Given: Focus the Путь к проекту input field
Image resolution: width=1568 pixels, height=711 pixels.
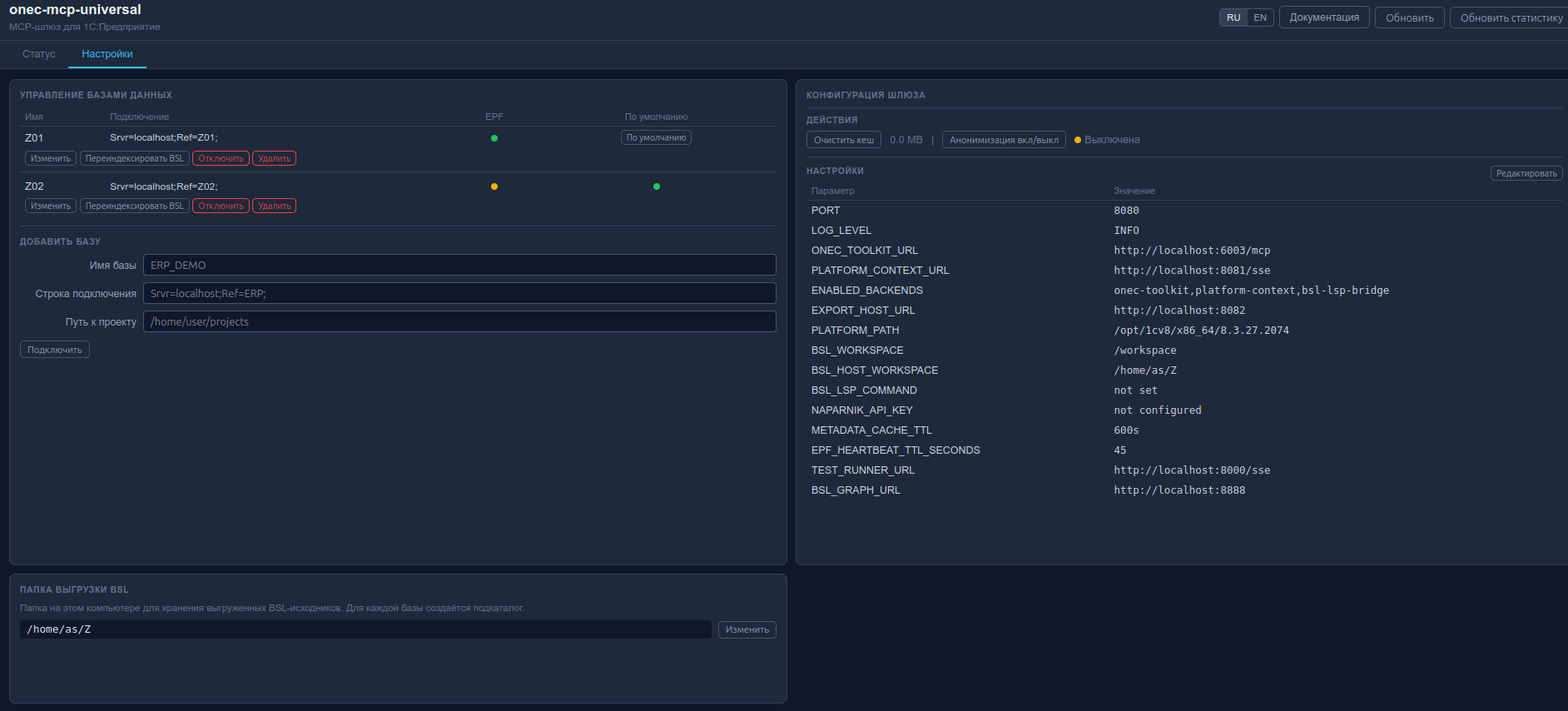Looking at the screenshot, I should pos(459,321).
